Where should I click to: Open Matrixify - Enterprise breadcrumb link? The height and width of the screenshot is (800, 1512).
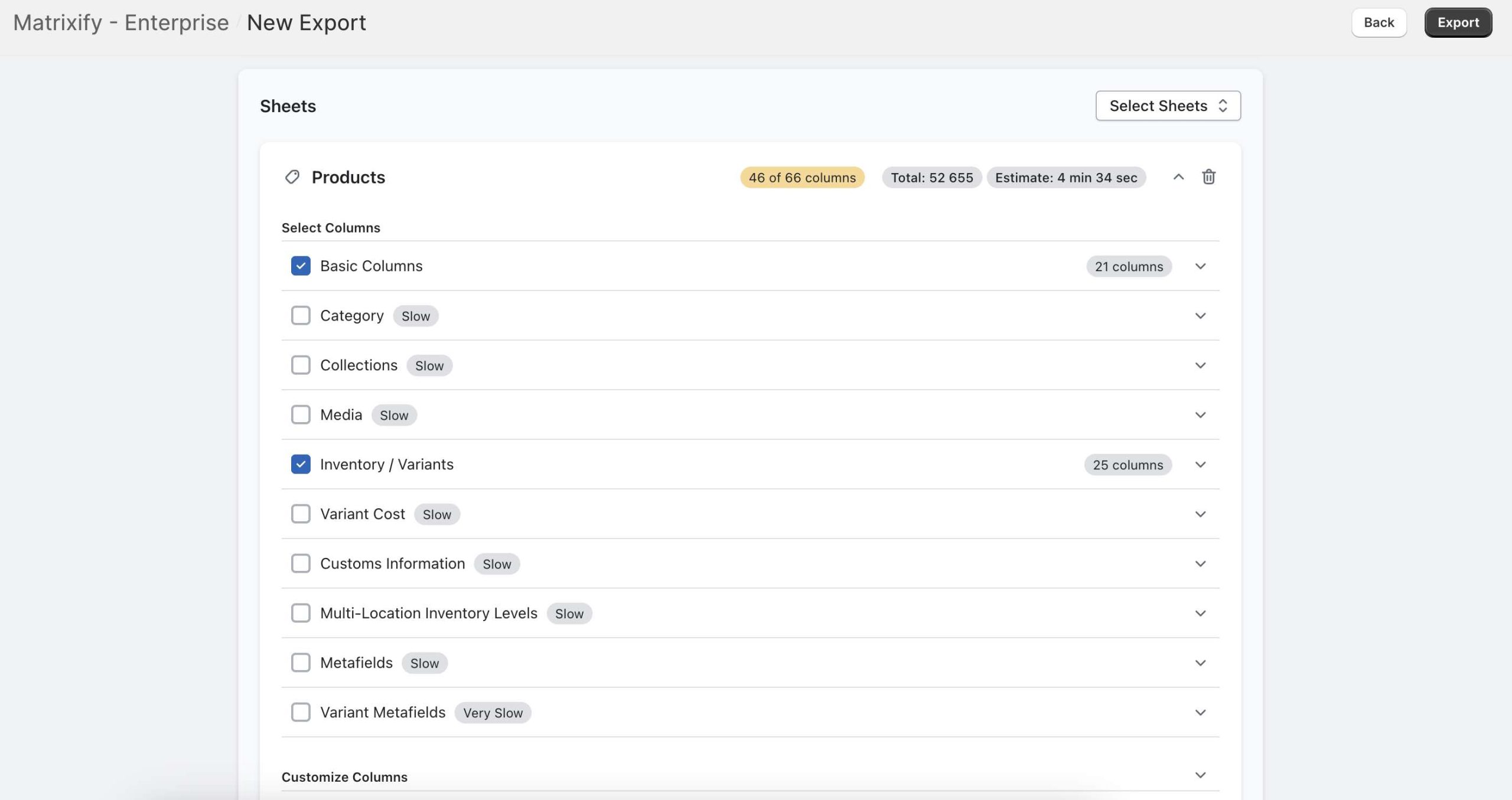[x=121, y=22]
